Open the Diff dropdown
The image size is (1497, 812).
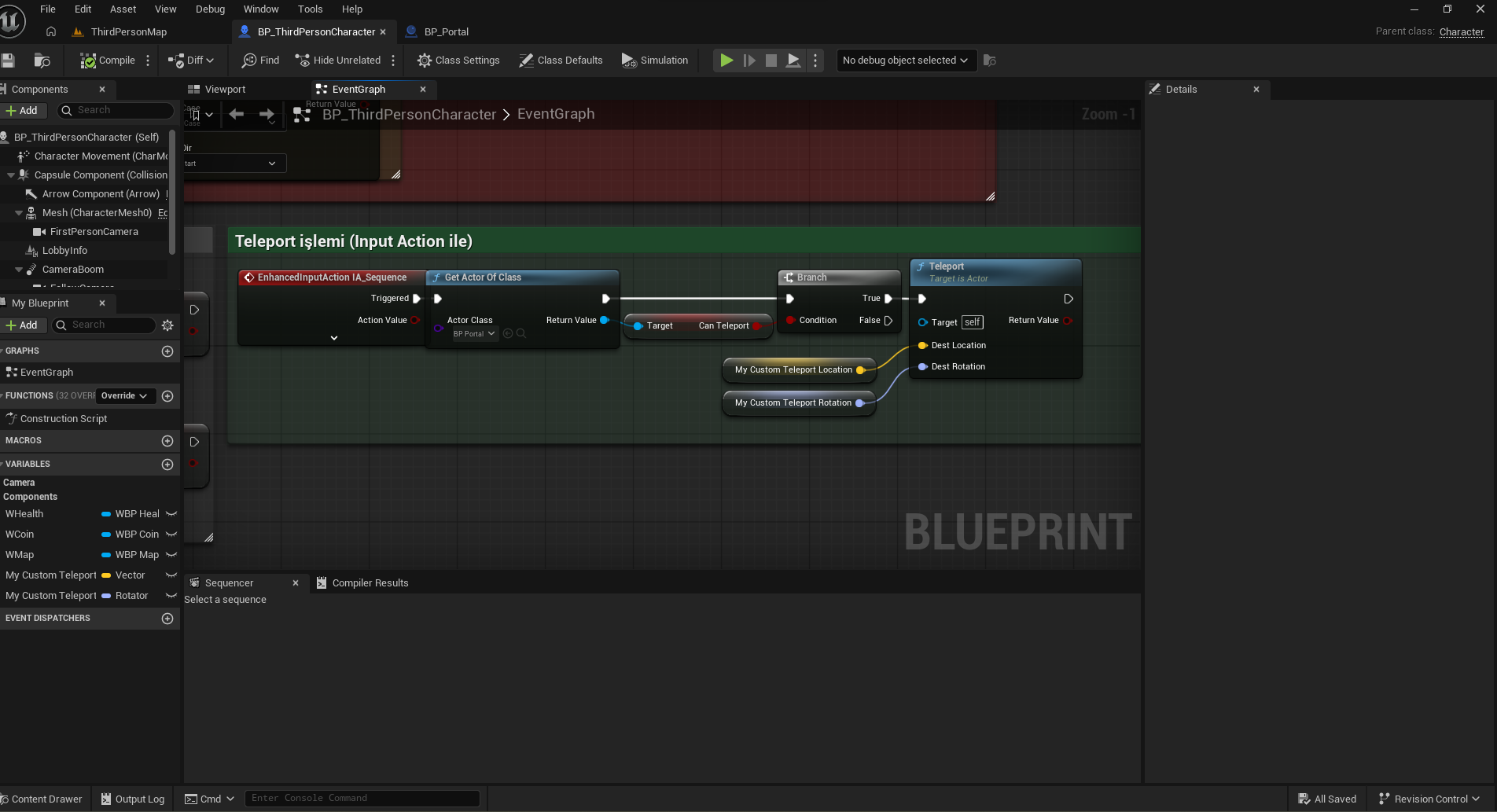[191, 61]
